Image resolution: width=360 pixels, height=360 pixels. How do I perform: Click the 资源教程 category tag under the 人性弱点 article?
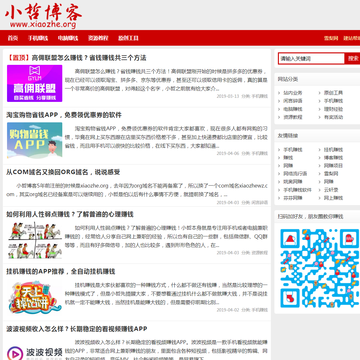pos(259,253)
